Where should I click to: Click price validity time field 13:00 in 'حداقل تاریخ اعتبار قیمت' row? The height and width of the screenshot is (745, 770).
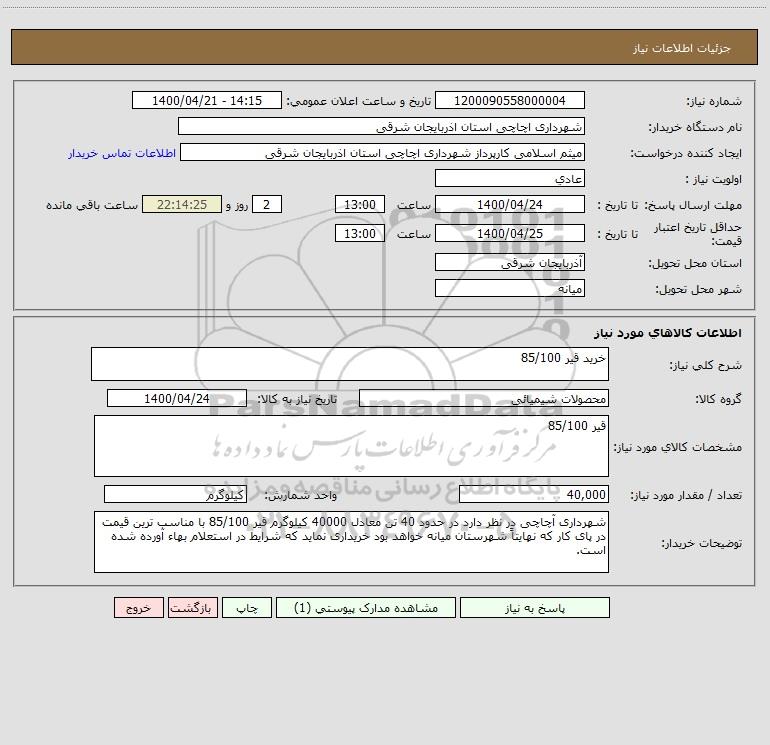(x=359, y=233)
